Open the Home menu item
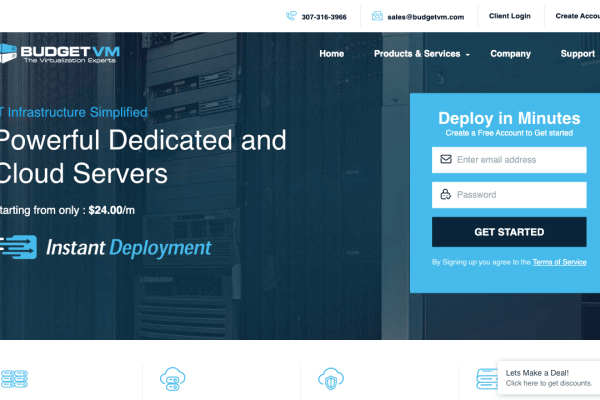 [332, 54]
